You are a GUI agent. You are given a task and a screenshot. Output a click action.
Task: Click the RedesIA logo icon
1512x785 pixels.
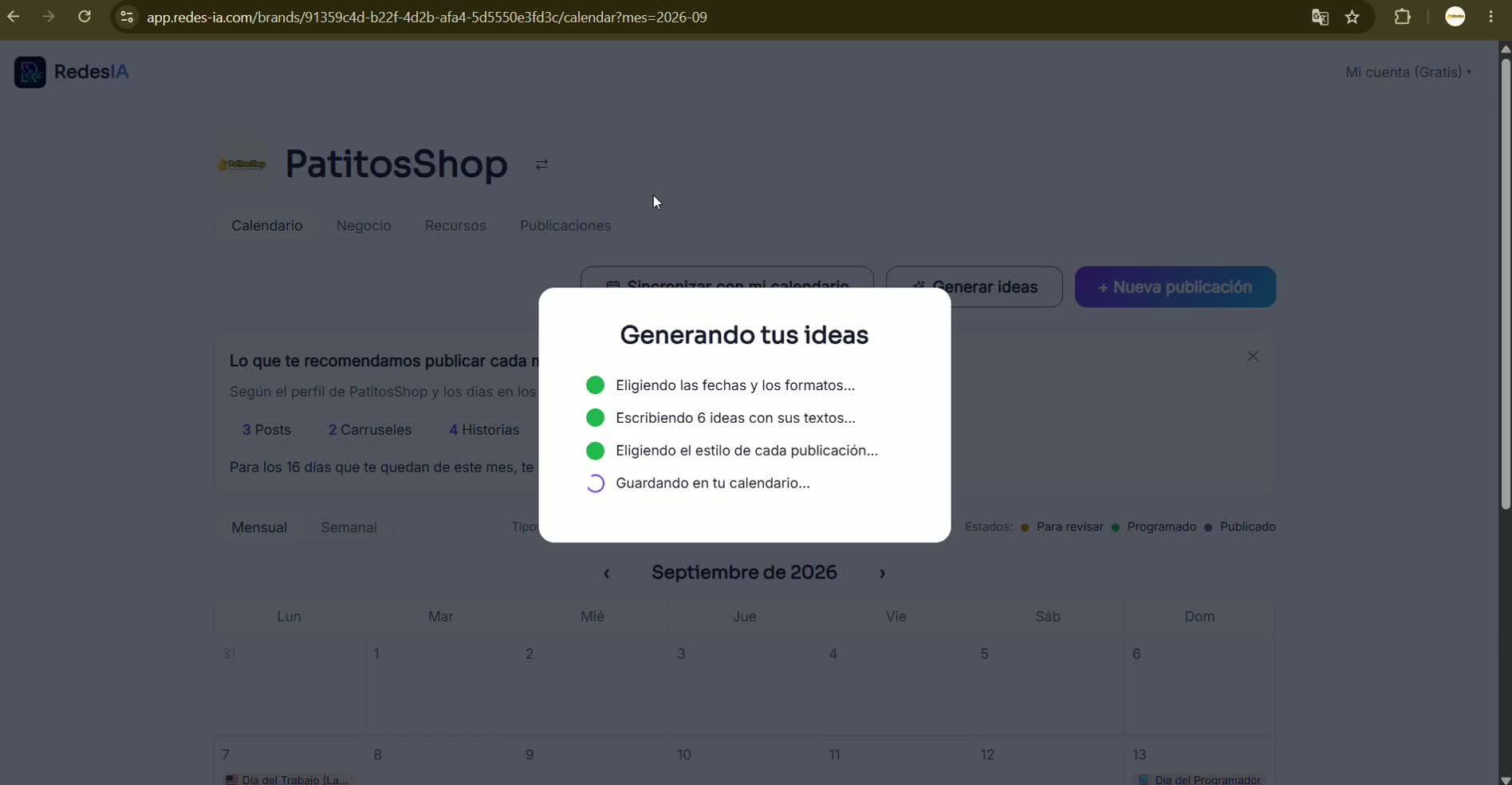click(30, 72)
